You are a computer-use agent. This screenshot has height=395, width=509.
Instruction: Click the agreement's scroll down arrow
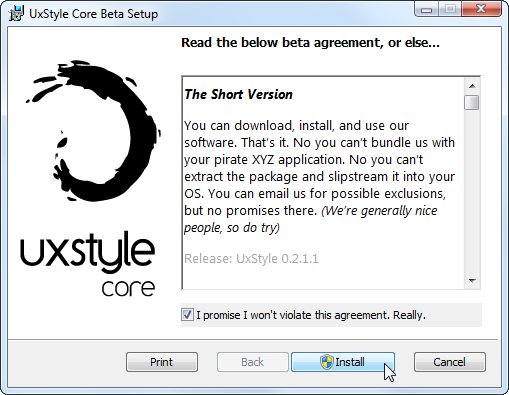(x=472, y=281)
